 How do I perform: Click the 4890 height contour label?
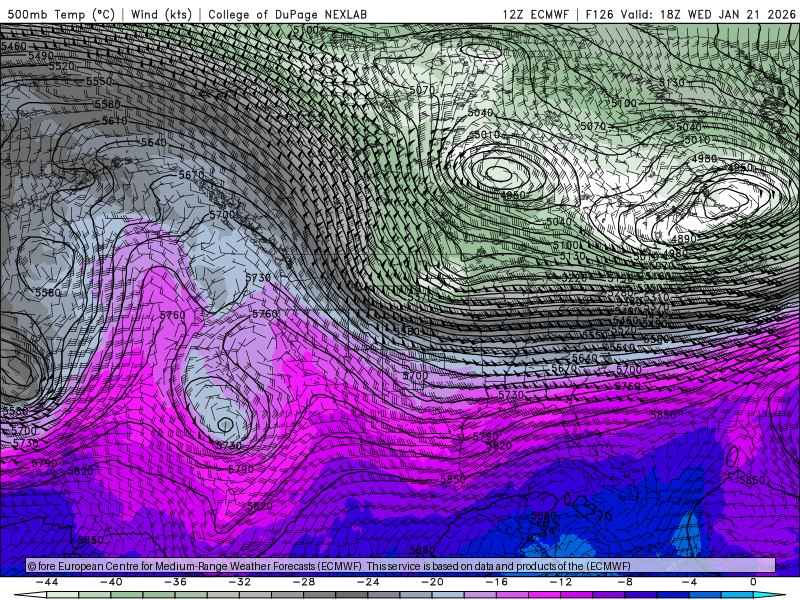click(684, 239)
